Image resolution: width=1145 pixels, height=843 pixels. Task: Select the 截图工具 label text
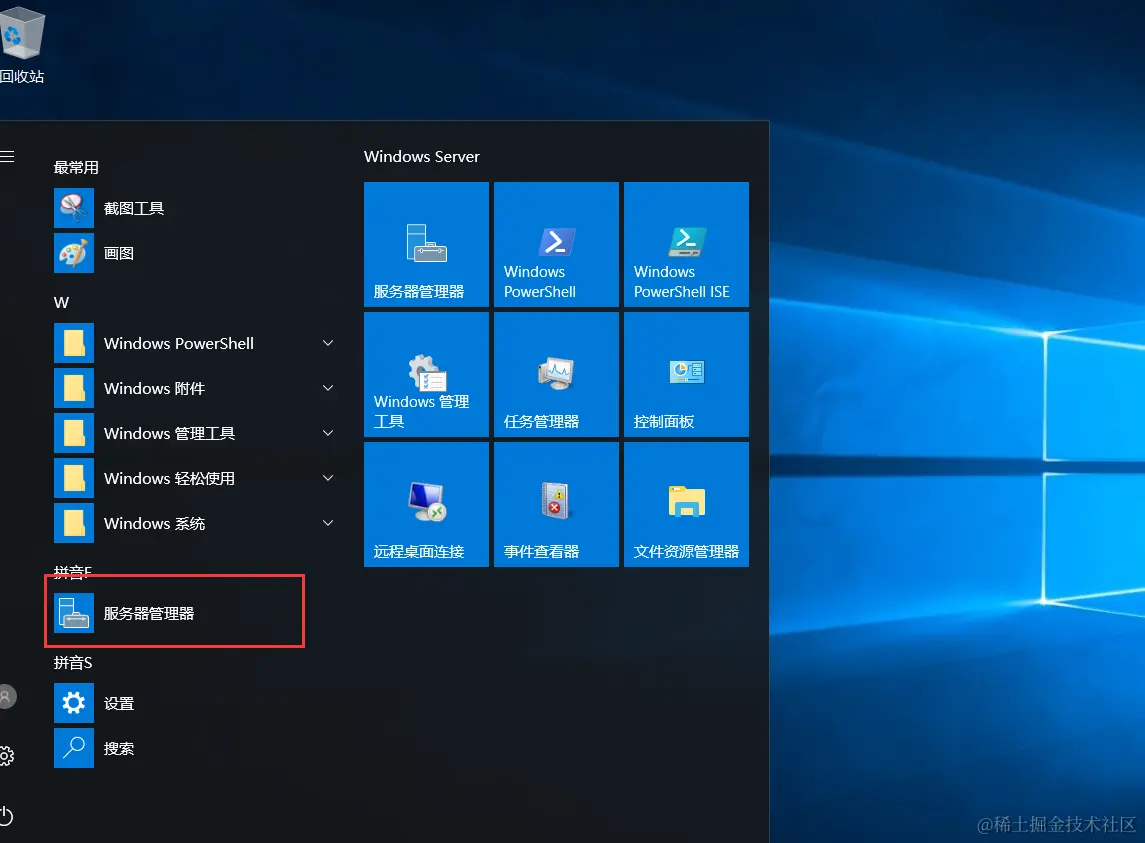tap(134, 208)
